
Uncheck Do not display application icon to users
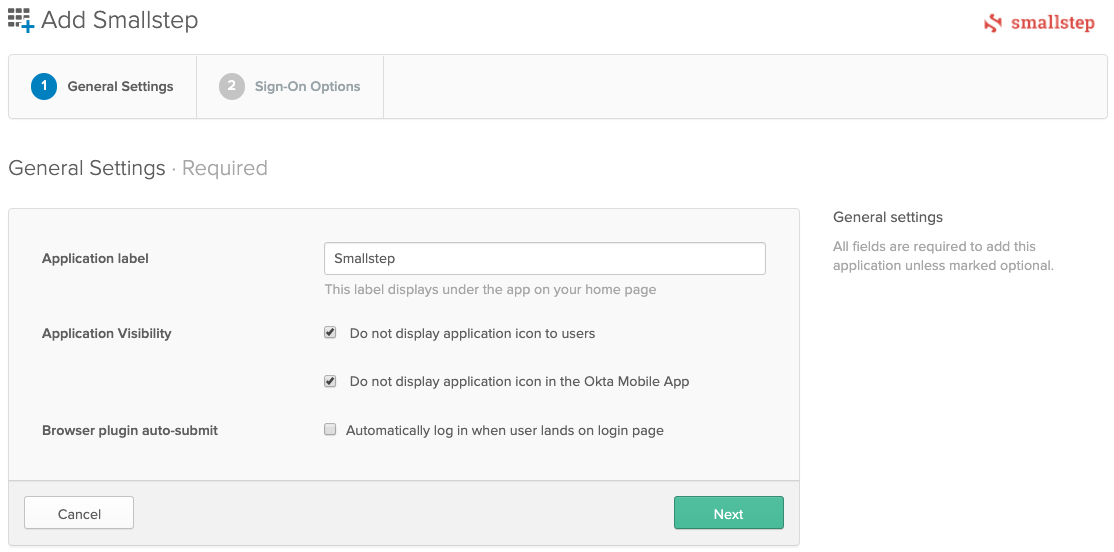[330, 333]
